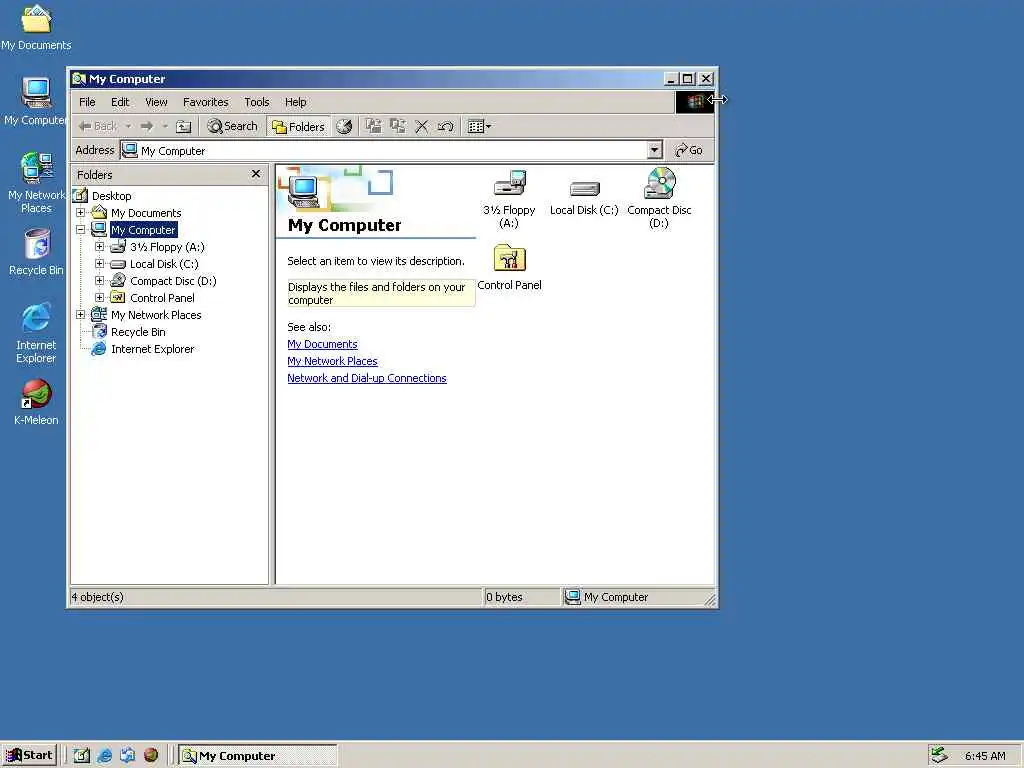
Task: Select My Network Places in folder tree
Action: coord(156,315)
